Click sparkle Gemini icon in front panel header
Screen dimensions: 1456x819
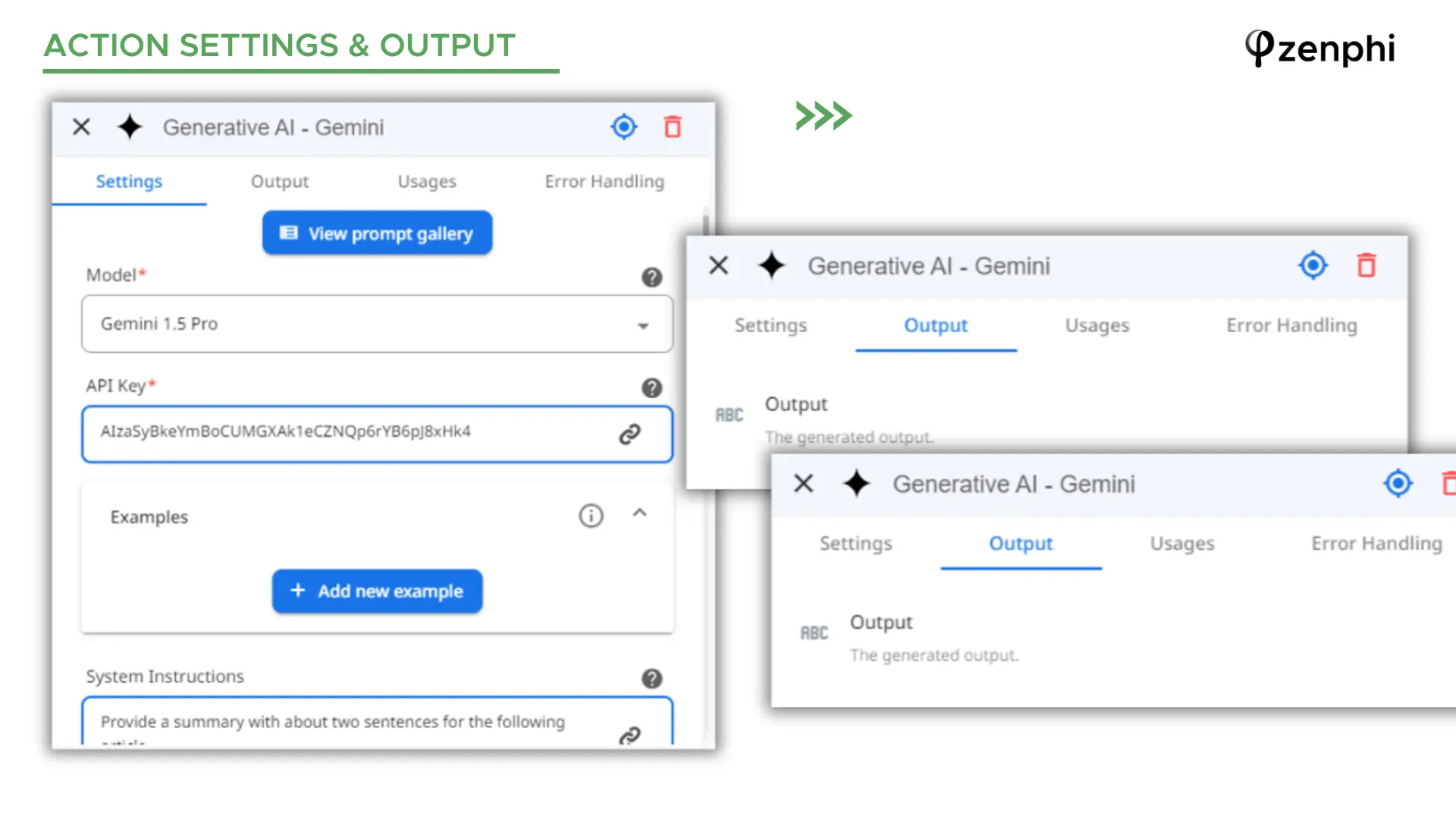pyautogui.click(x=856, y=483)
